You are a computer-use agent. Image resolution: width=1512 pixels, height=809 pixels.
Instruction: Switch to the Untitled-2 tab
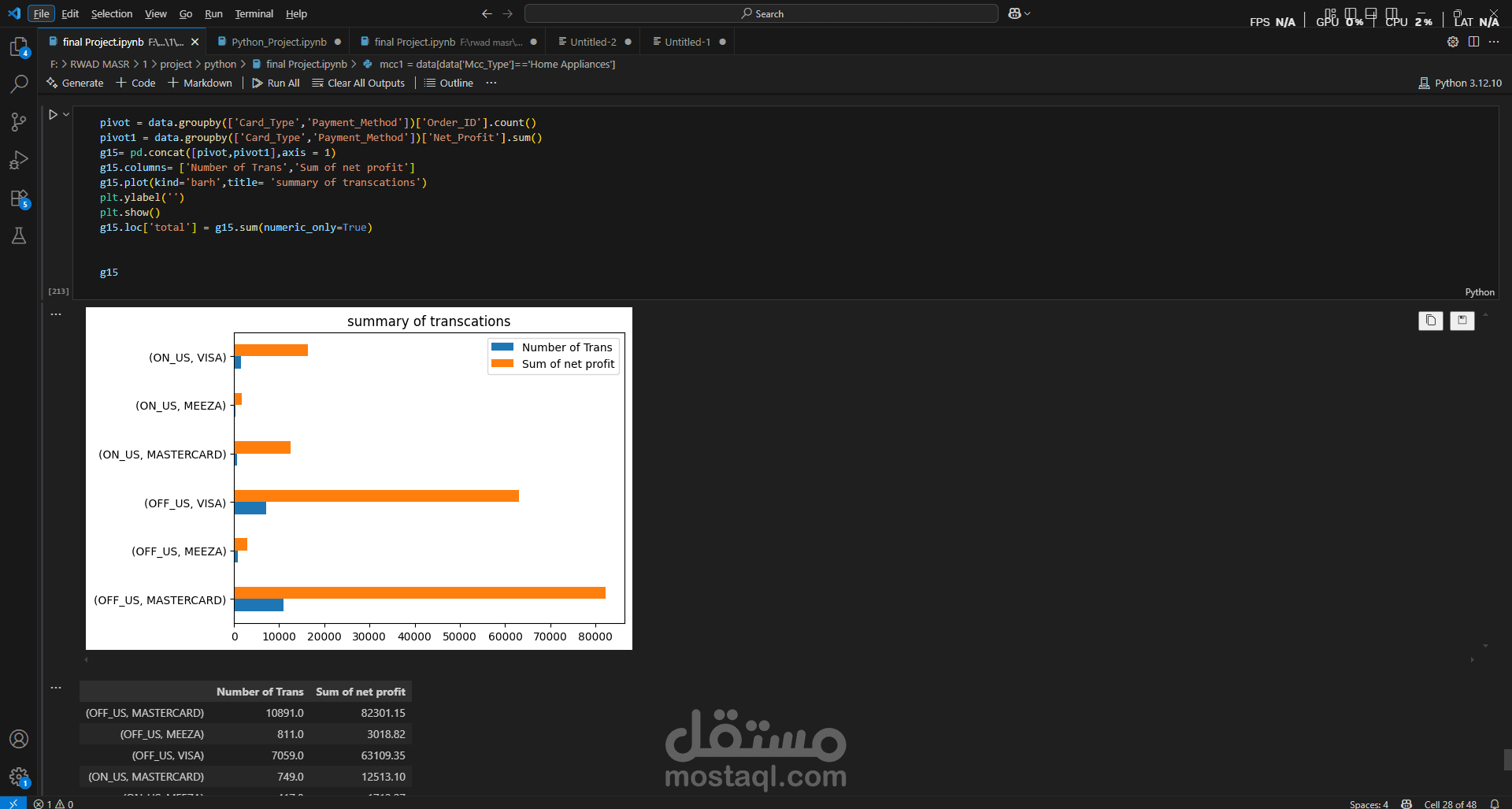click(593, 42)
